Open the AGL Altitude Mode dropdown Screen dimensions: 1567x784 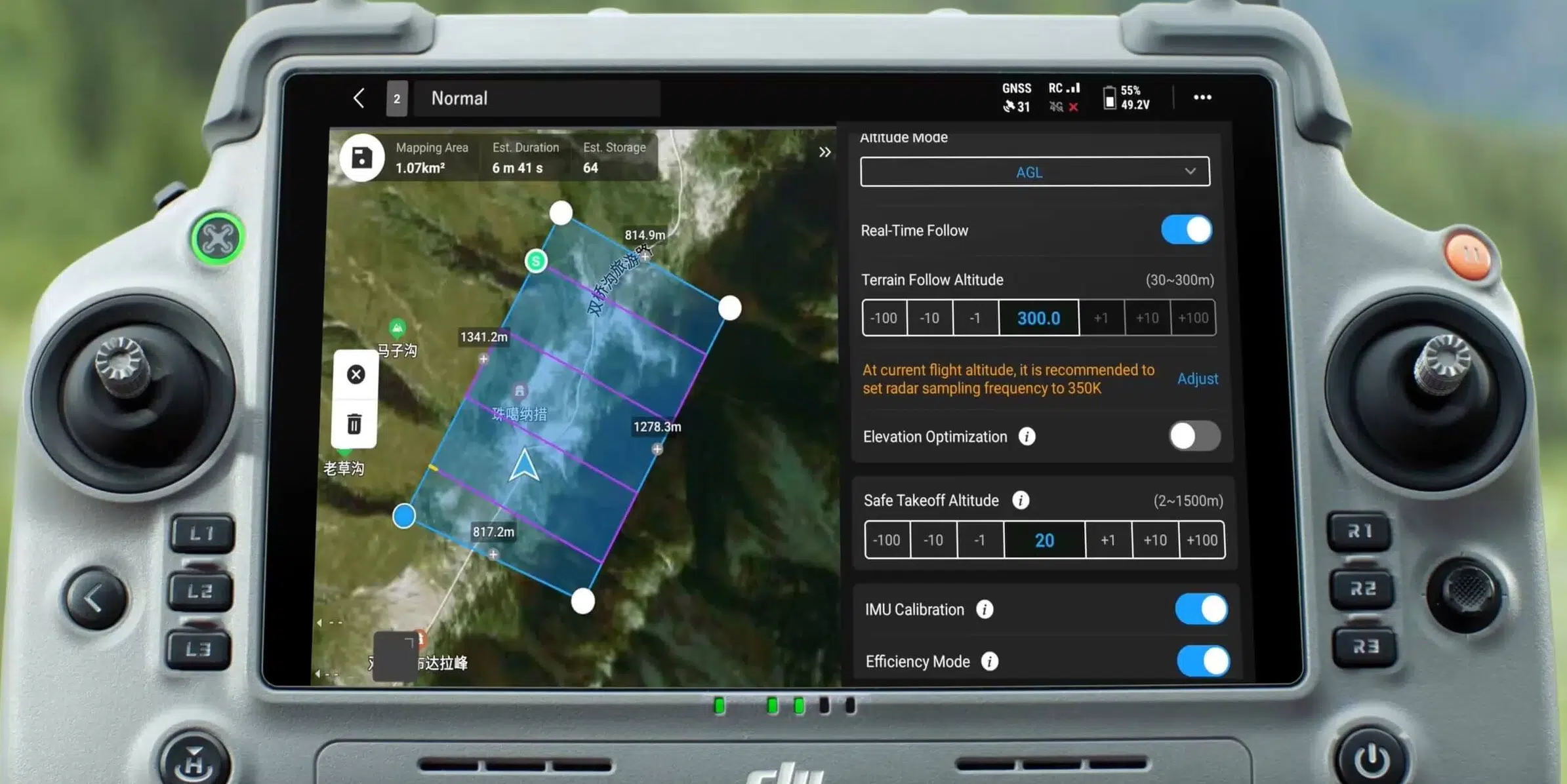[x=1034, y=172]
